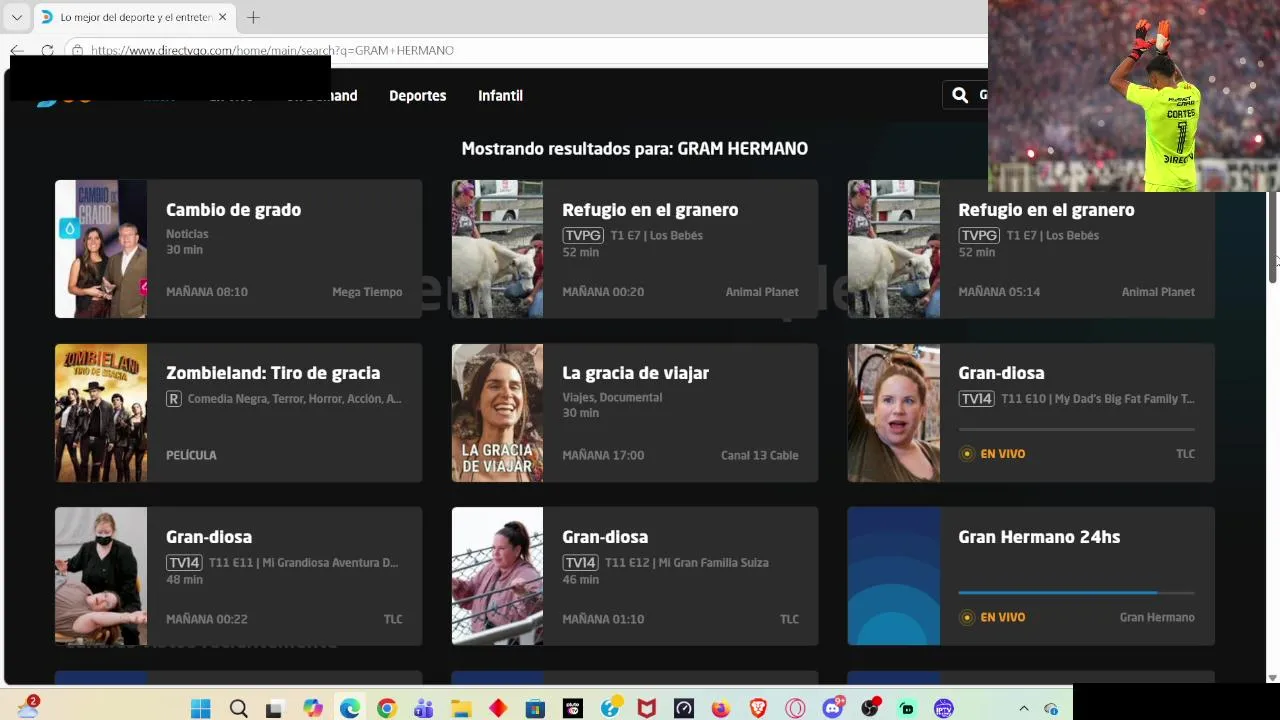Image resolution: width=1280 pixels, height=720 pixels.
Task: Open Discord from the taskbar
Action: pos(832,708)
